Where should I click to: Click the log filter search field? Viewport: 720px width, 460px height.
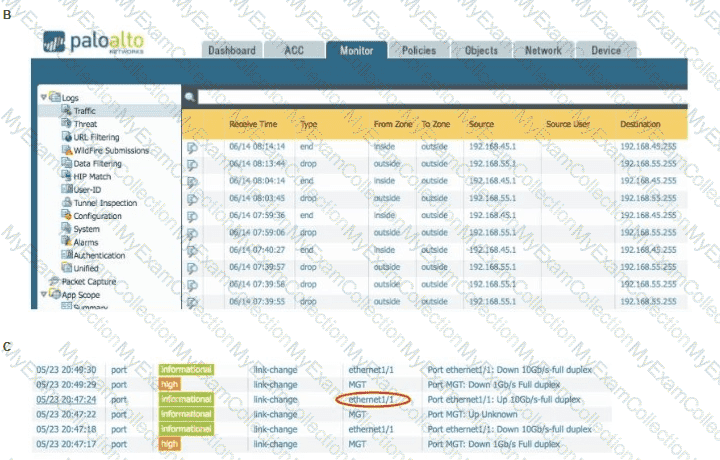pos(440,98)
